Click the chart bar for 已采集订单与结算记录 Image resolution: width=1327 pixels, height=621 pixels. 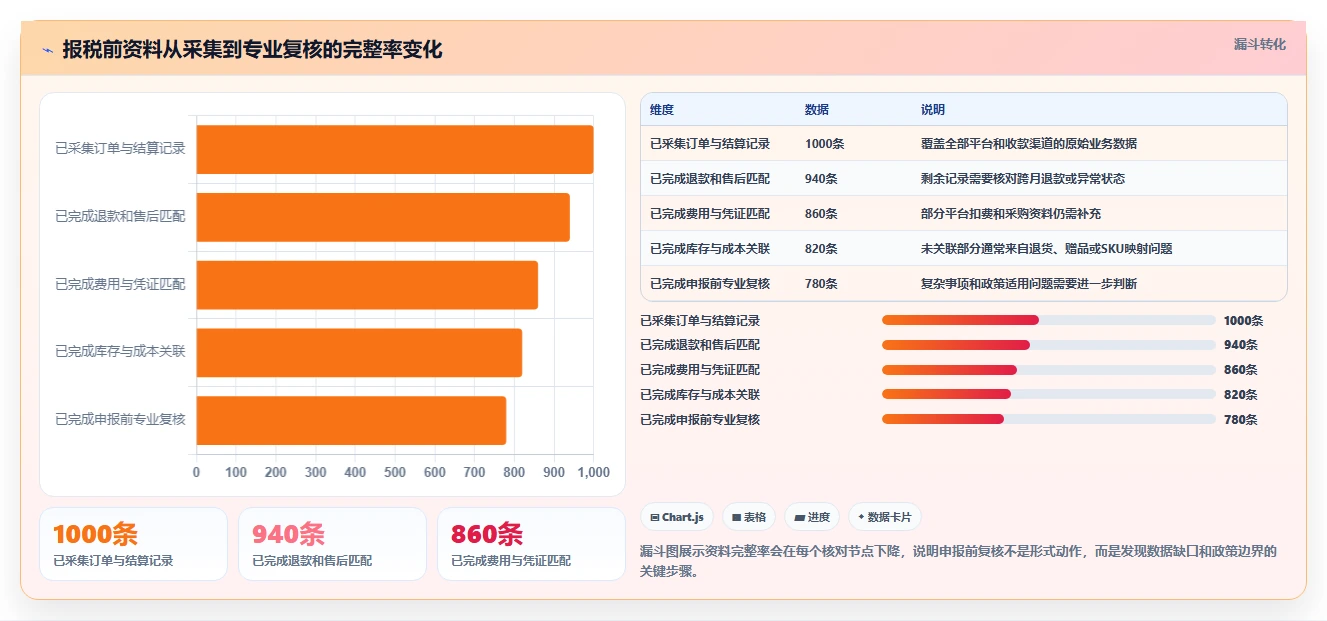pyautogui.click(x=395, y=149)
